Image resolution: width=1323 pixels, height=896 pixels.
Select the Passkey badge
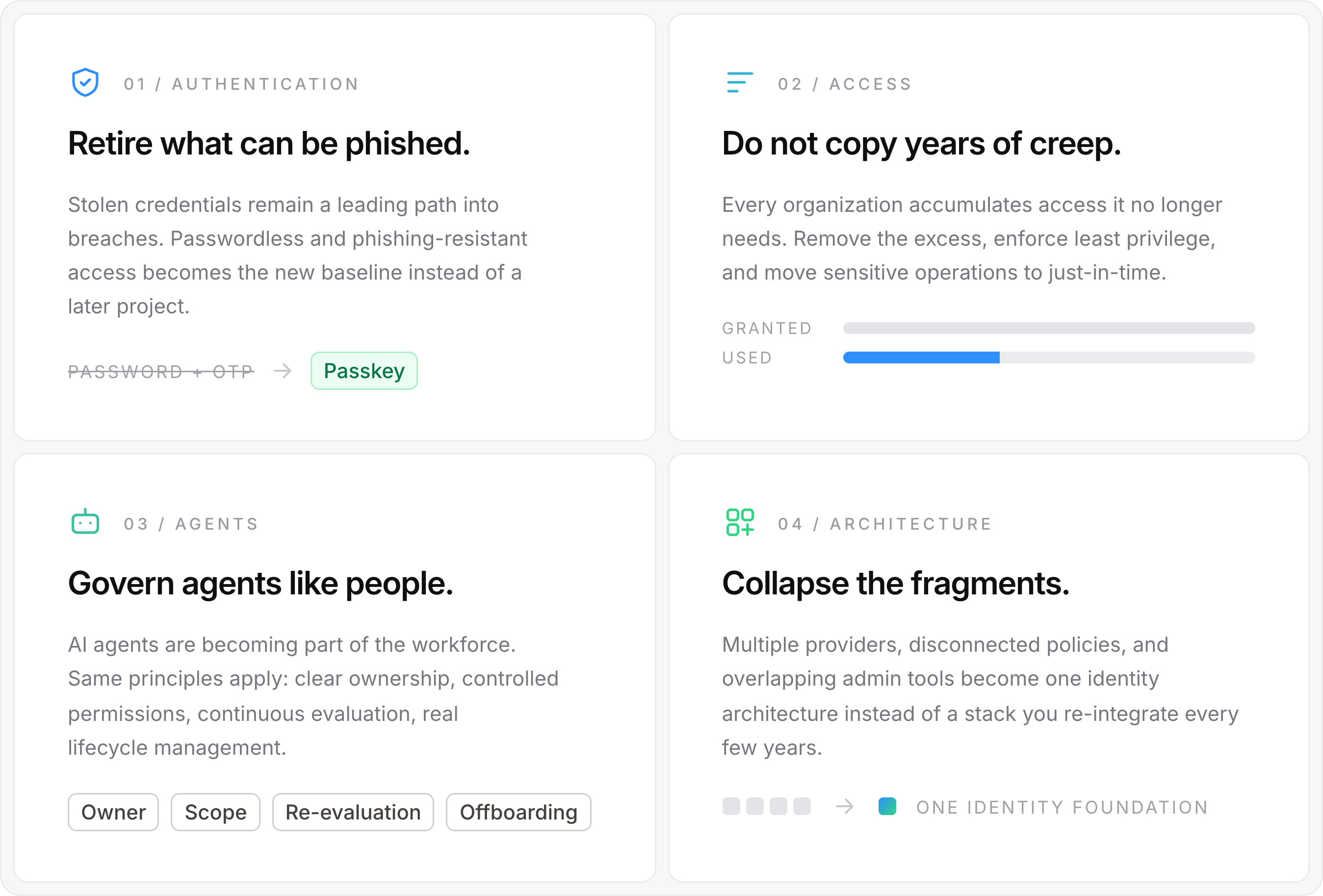pyautogui.click(x=364, y=371)
